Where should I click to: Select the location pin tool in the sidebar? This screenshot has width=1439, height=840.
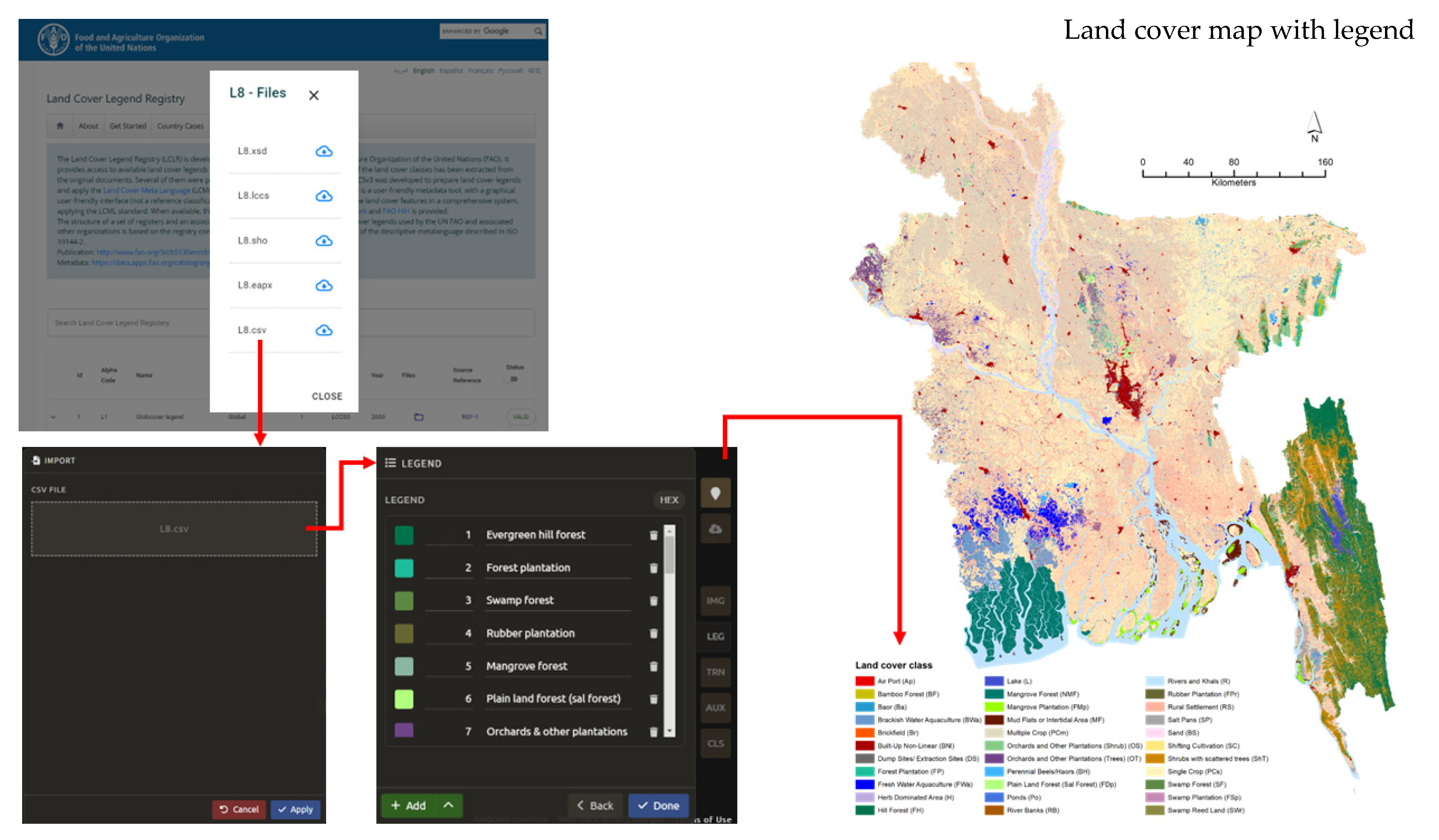pyautogui.click(x=716, y=492)
